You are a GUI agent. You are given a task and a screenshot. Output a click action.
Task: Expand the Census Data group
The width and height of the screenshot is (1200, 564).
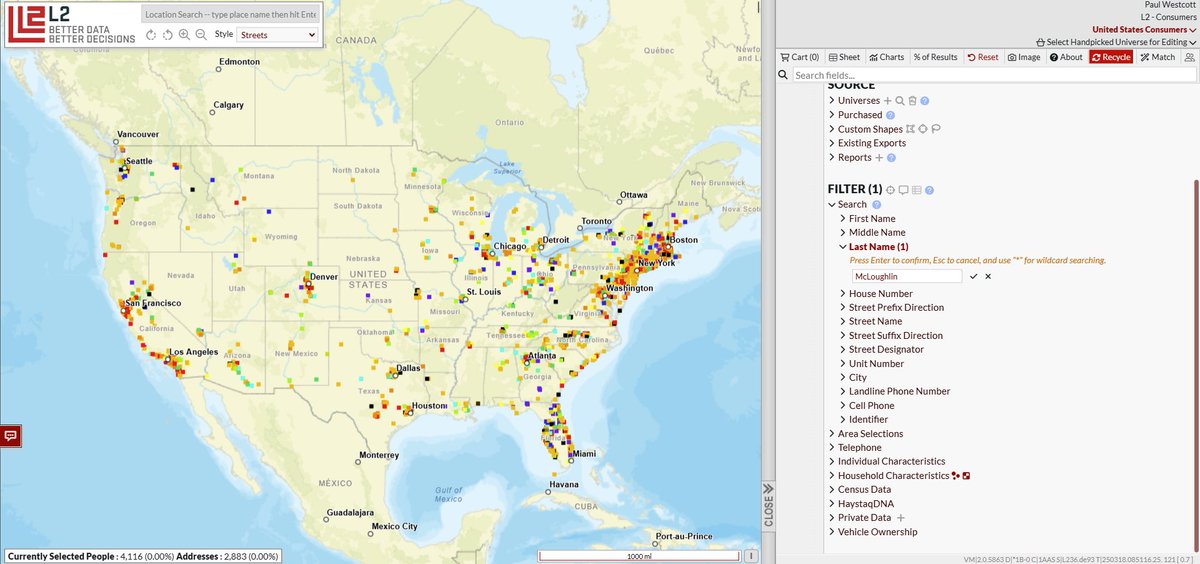point(832,490)
